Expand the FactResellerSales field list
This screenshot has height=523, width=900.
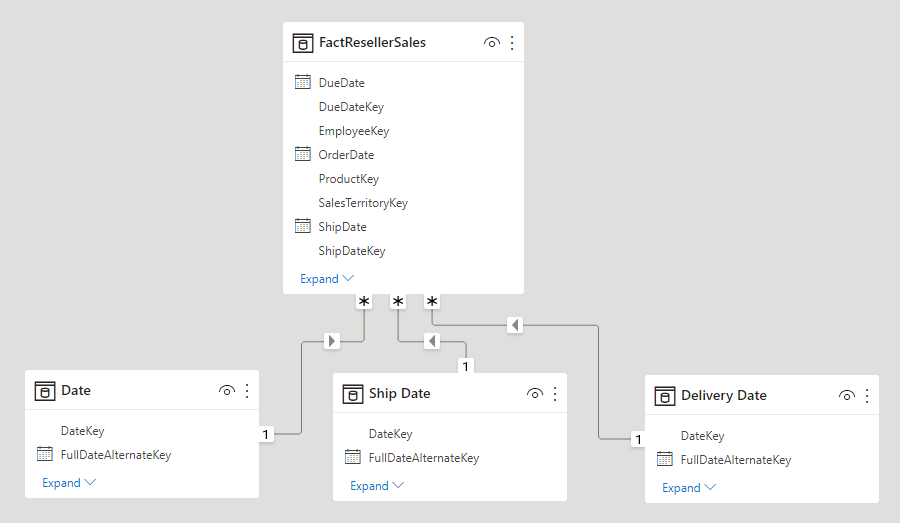coord(327,279)
